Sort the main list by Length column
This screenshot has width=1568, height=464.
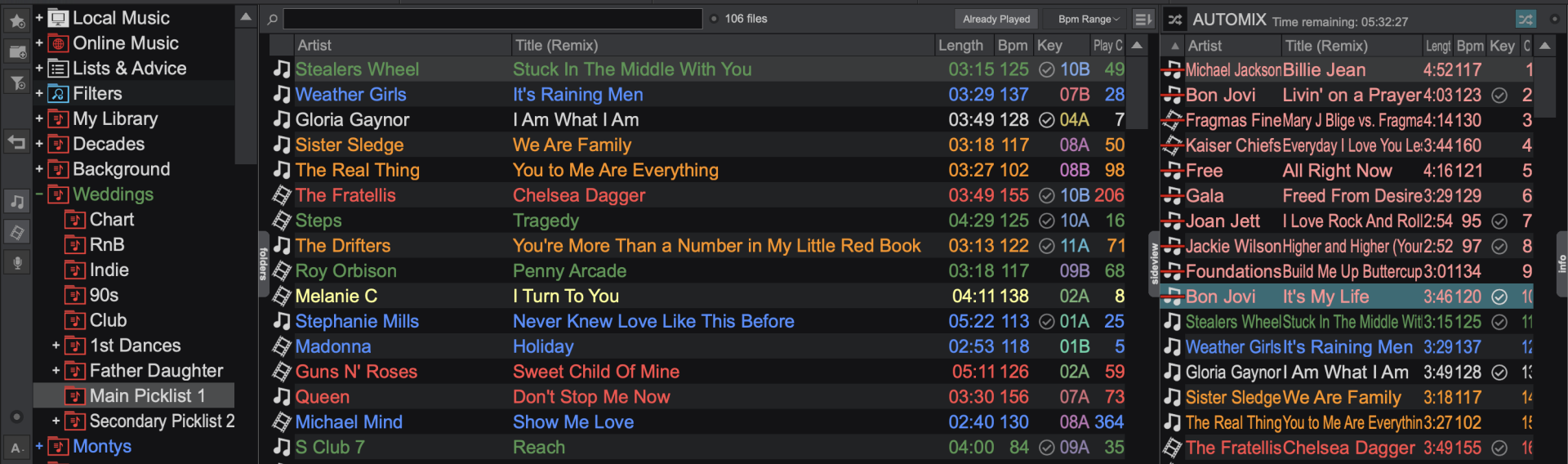click(x=964, y=46)
